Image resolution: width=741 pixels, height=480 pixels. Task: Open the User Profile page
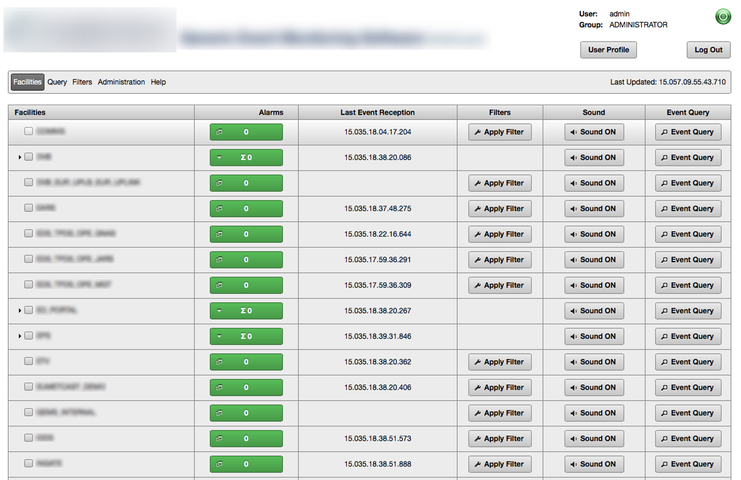[x=608, y=49]
